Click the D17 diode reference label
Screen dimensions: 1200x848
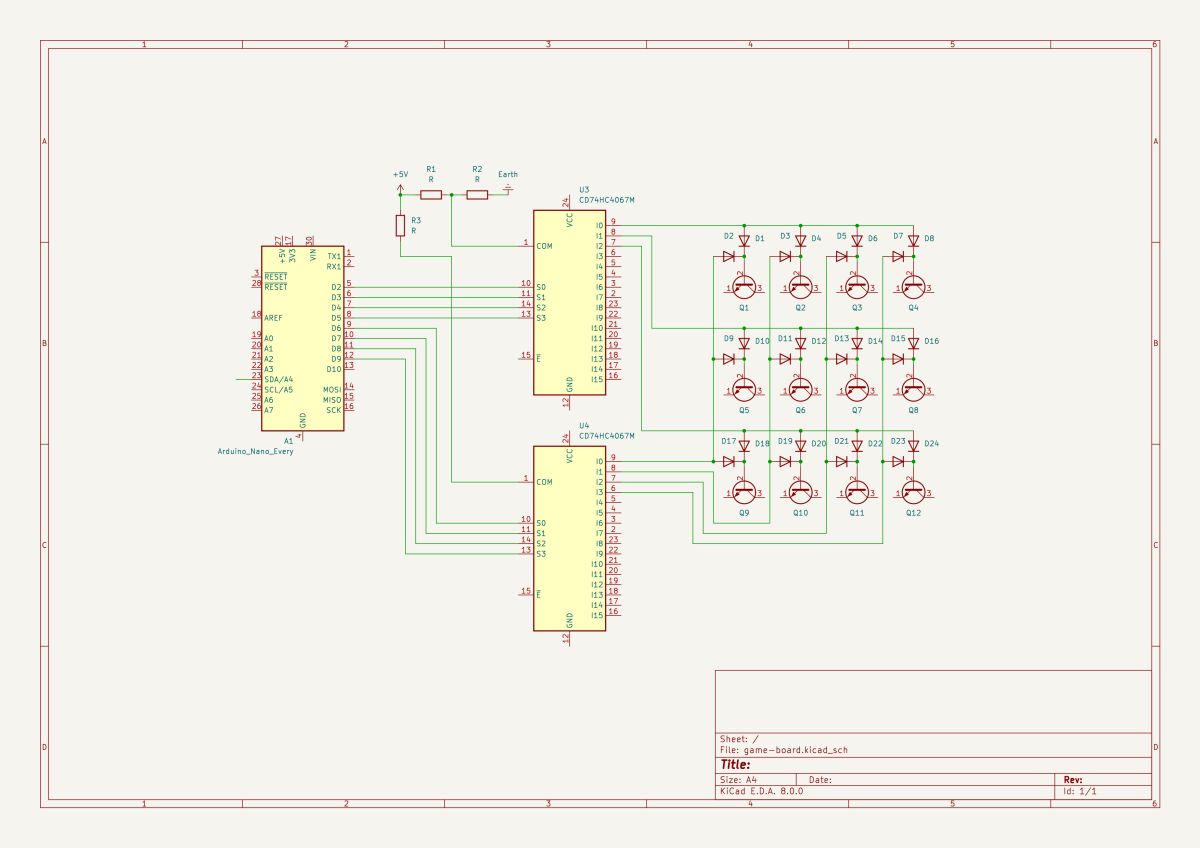728,441
